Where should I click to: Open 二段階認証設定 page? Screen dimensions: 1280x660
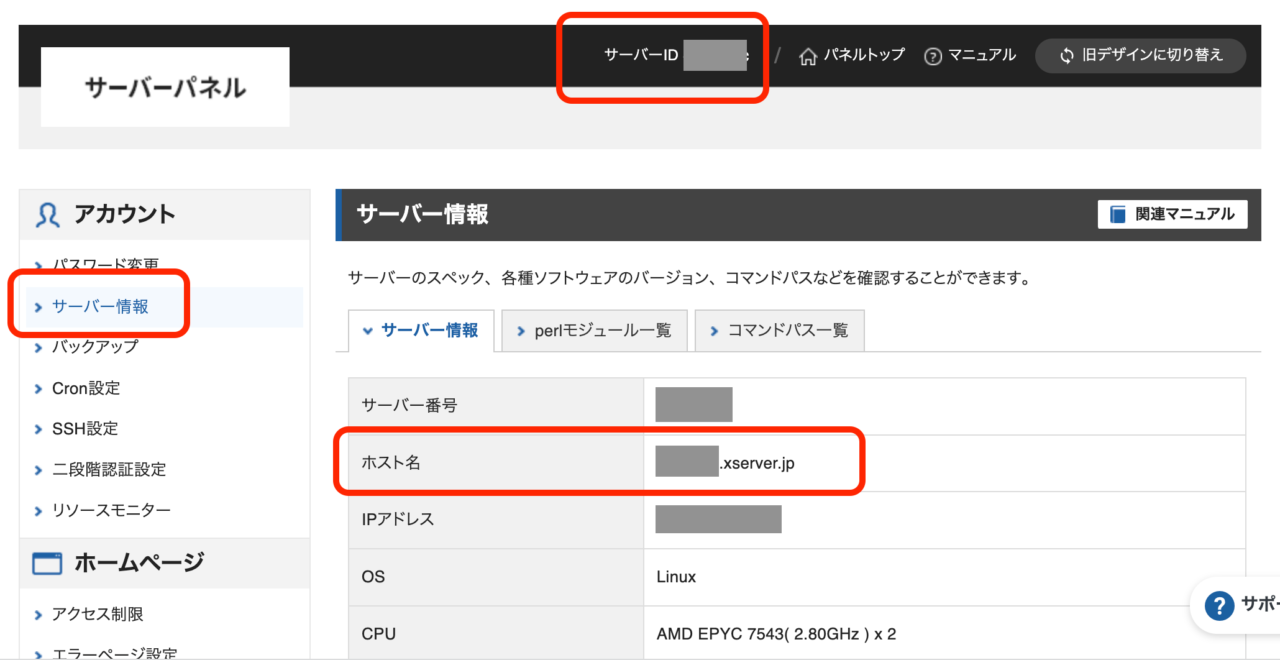click(109, 469)
